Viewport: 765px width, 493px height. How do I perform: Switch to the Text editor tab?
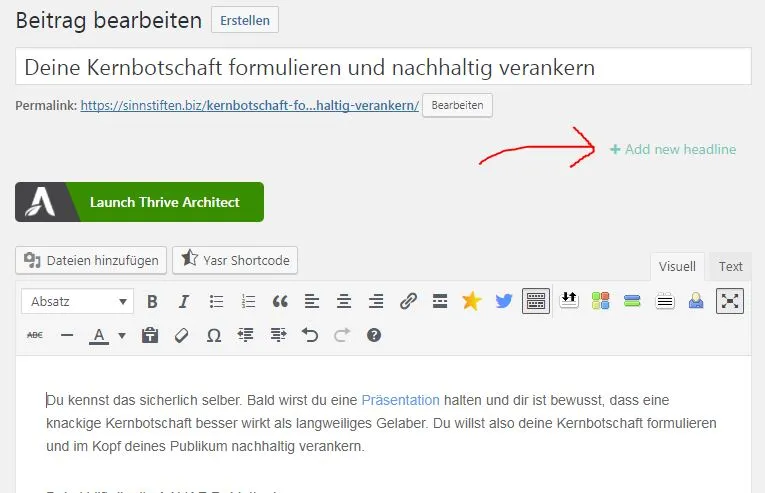pyautogui.click(x=730, y=267)
